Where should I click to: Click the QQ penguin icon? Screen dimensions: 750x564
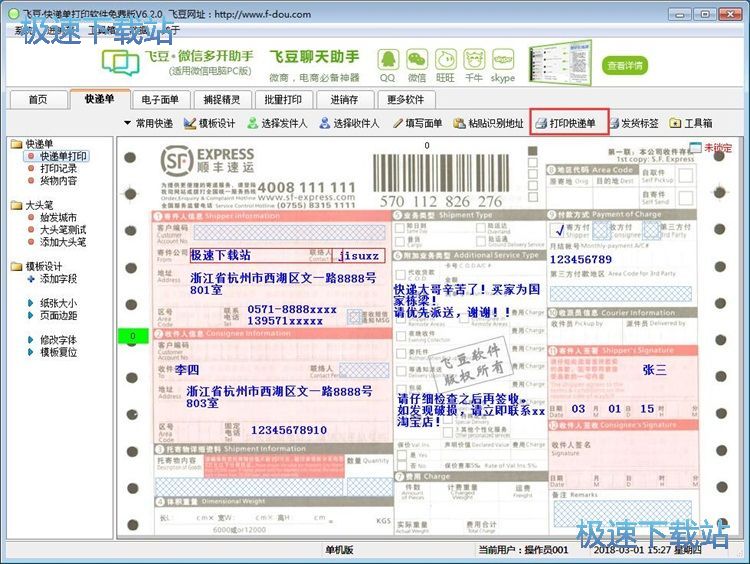(x=388, y=61)
